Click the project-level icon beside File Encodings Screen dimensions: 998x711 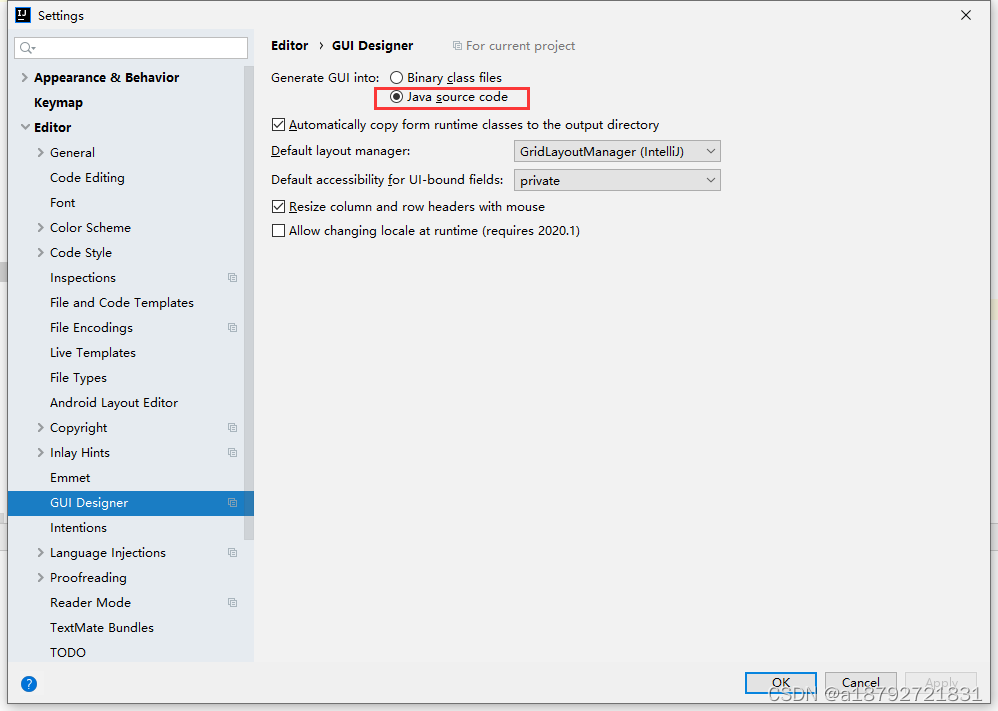(x=232, y=328)
